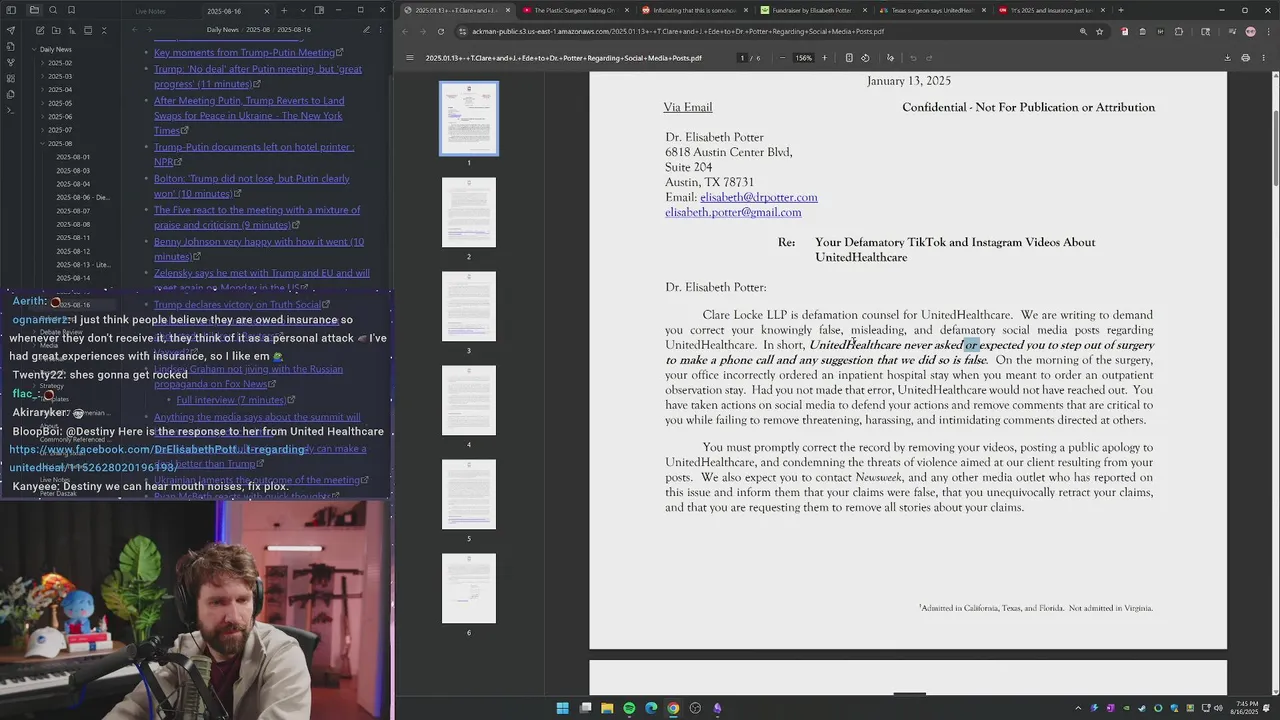Viewport: 1280px width, 720px height.
Task: Switch to the Live Notes tab
Action: tap(151, 11)
